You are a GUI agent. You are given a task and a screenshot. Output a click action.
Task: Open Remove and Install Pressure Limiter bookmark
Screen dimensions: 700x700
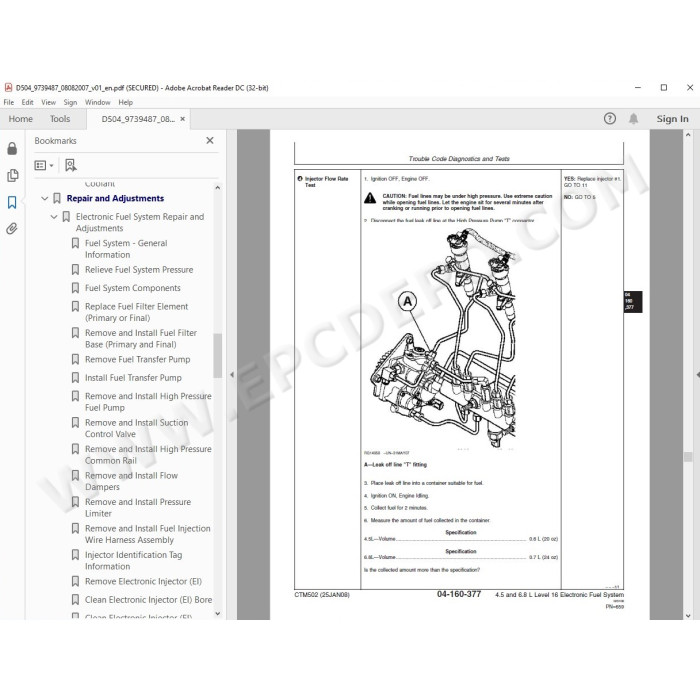(138, 508)
